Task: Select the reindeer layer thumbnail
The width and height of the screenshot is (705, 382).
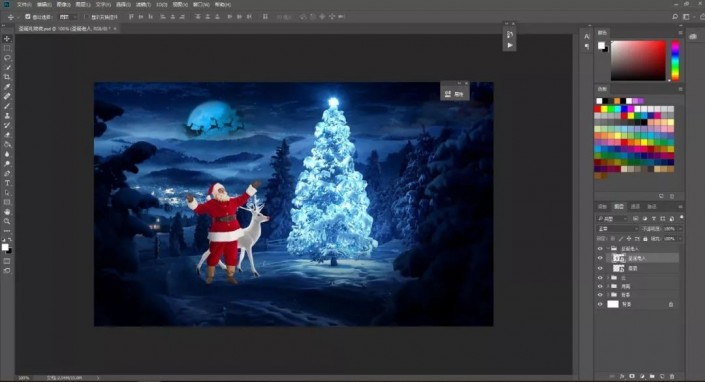Action: [619, 268]
